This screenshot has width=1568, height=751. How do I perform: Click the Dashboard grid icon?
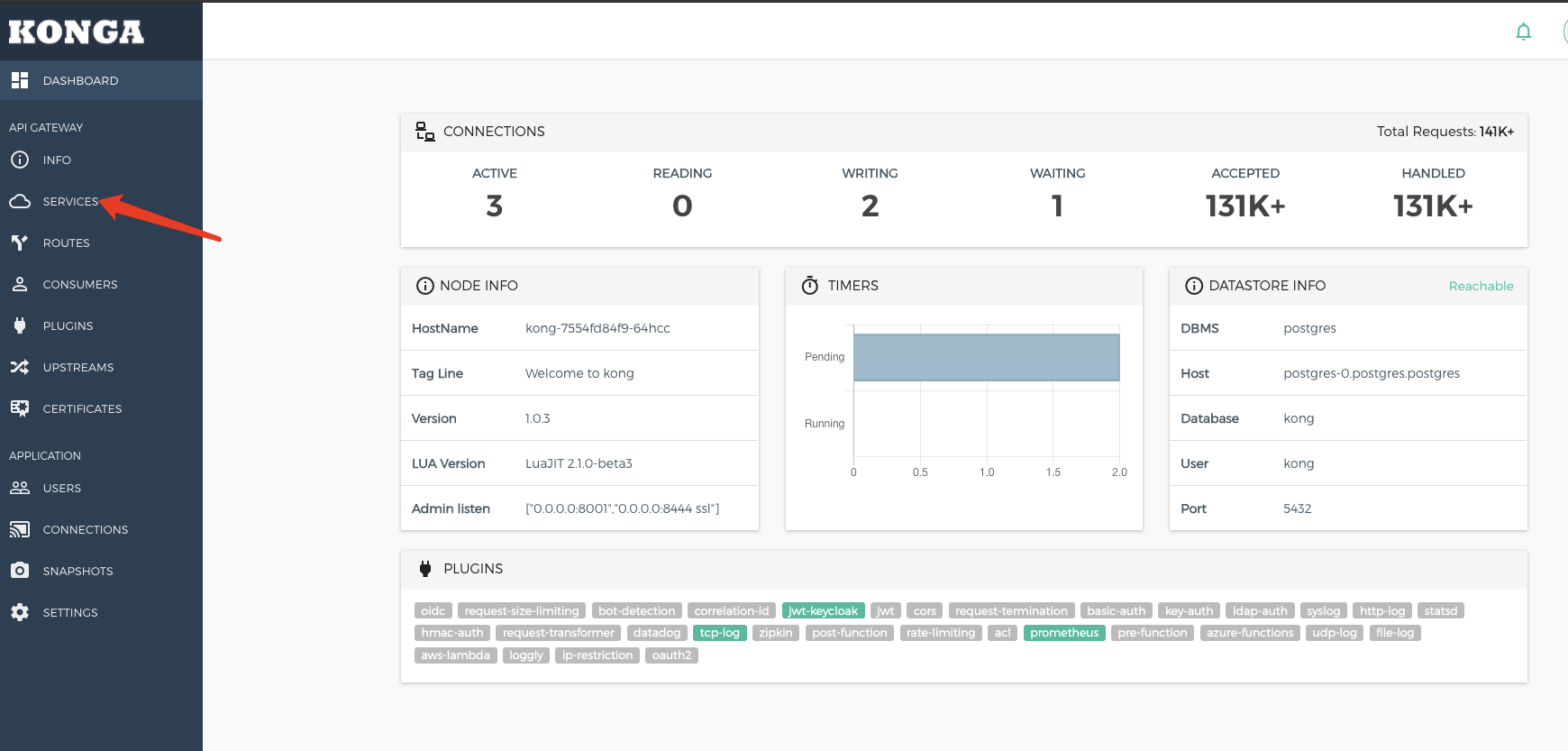tap(20, 80)
